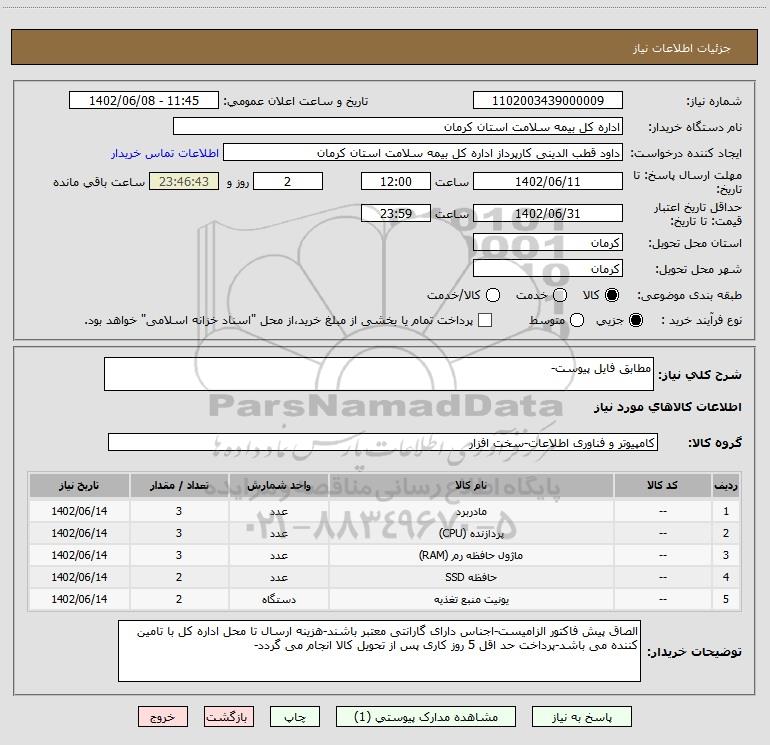The image size is (770, 745).
Task: Select the کالا/خدمت radio button
Action: [493, 295]
